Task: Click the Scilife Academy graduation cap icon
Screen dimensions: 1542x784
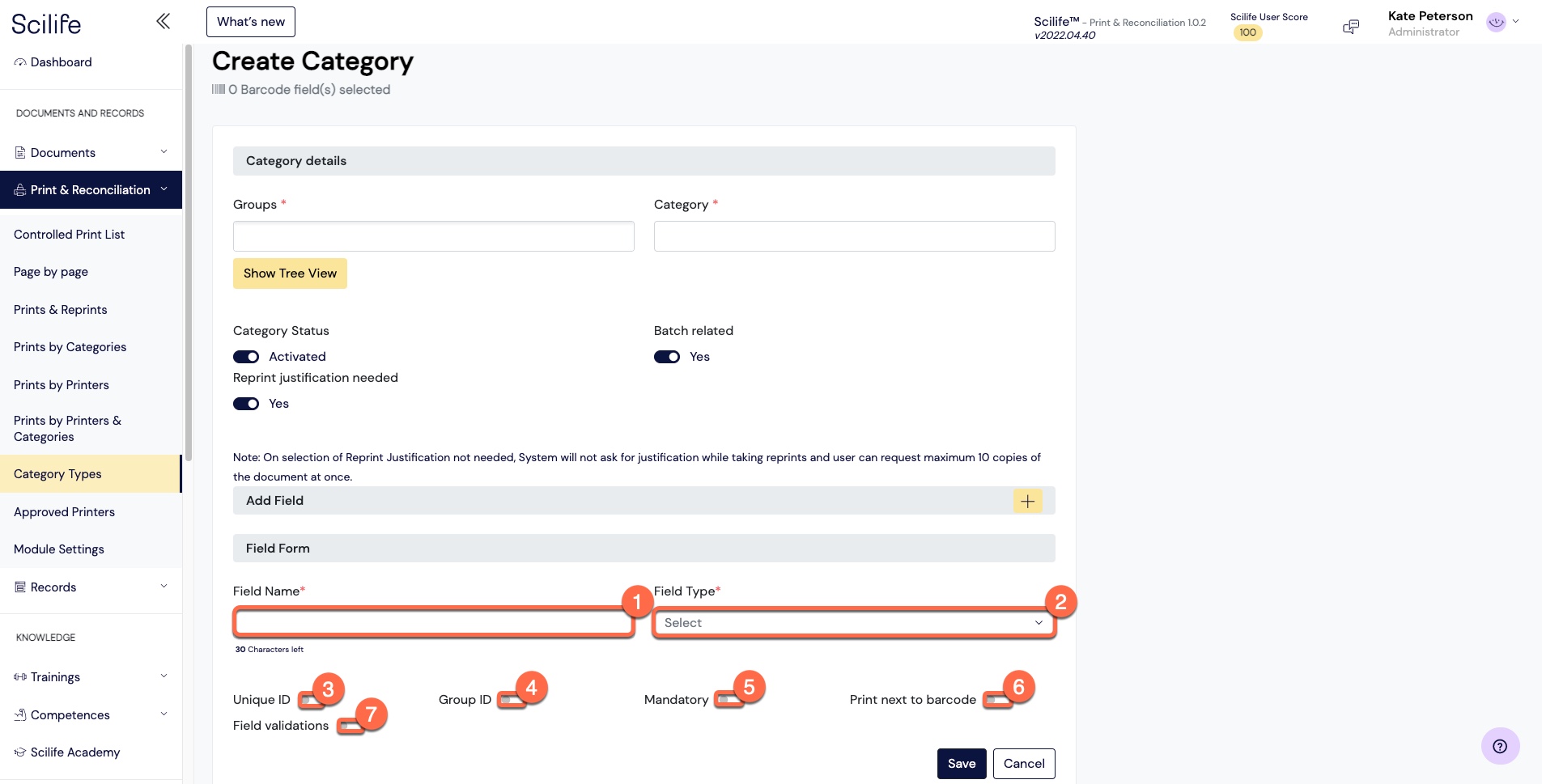Action: (x=20, y=752)
